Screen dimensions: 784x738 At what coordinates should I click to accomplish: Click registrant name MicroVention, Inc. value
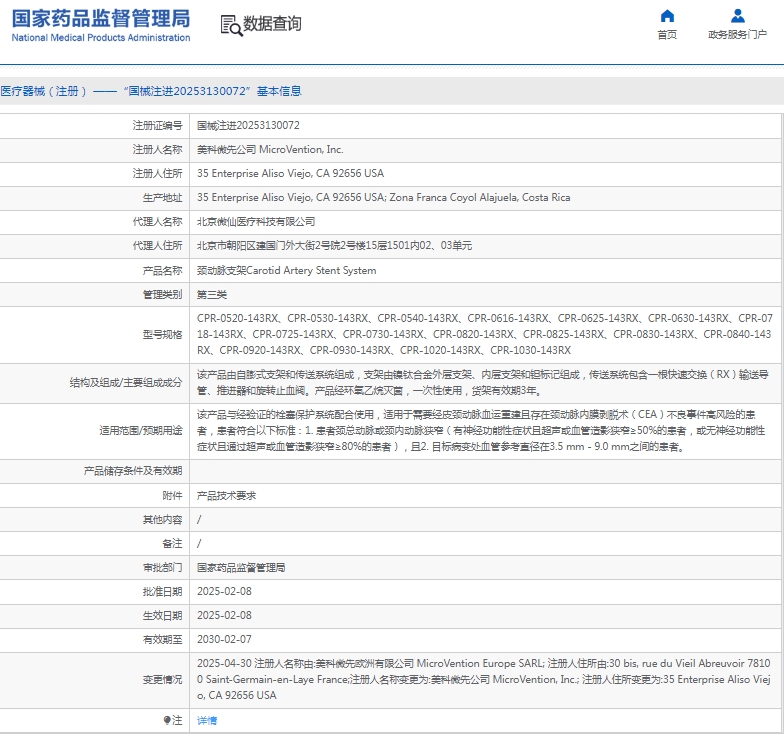[x=270, y=150]
